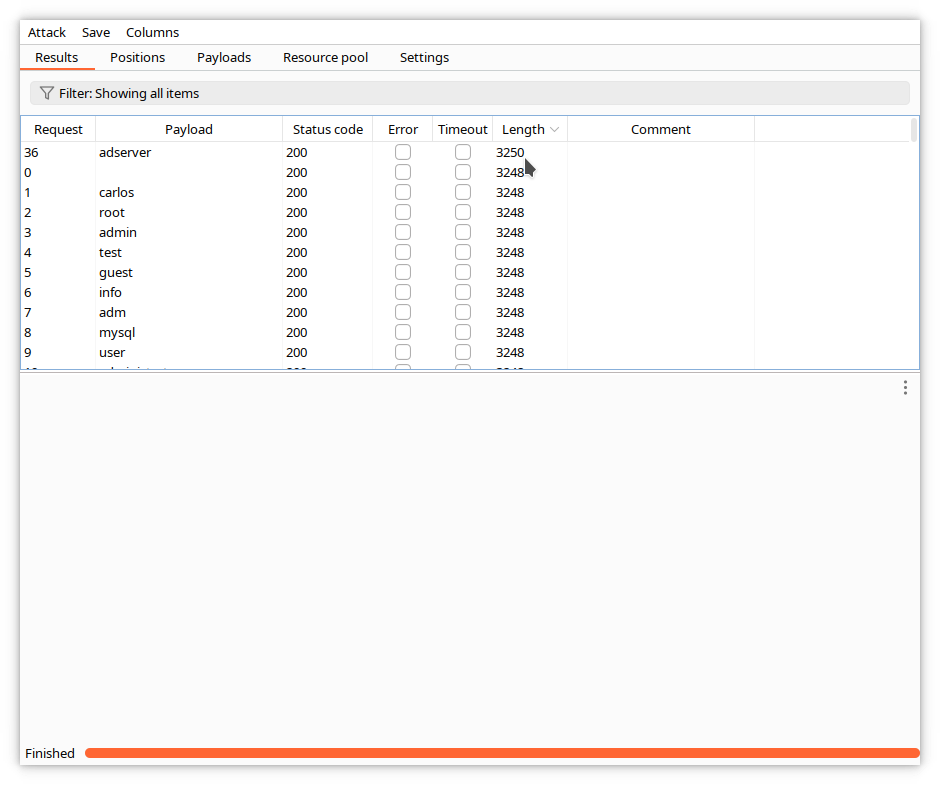Go to the Settings tab
Screen dimensions: 940x785
(424, 57)
